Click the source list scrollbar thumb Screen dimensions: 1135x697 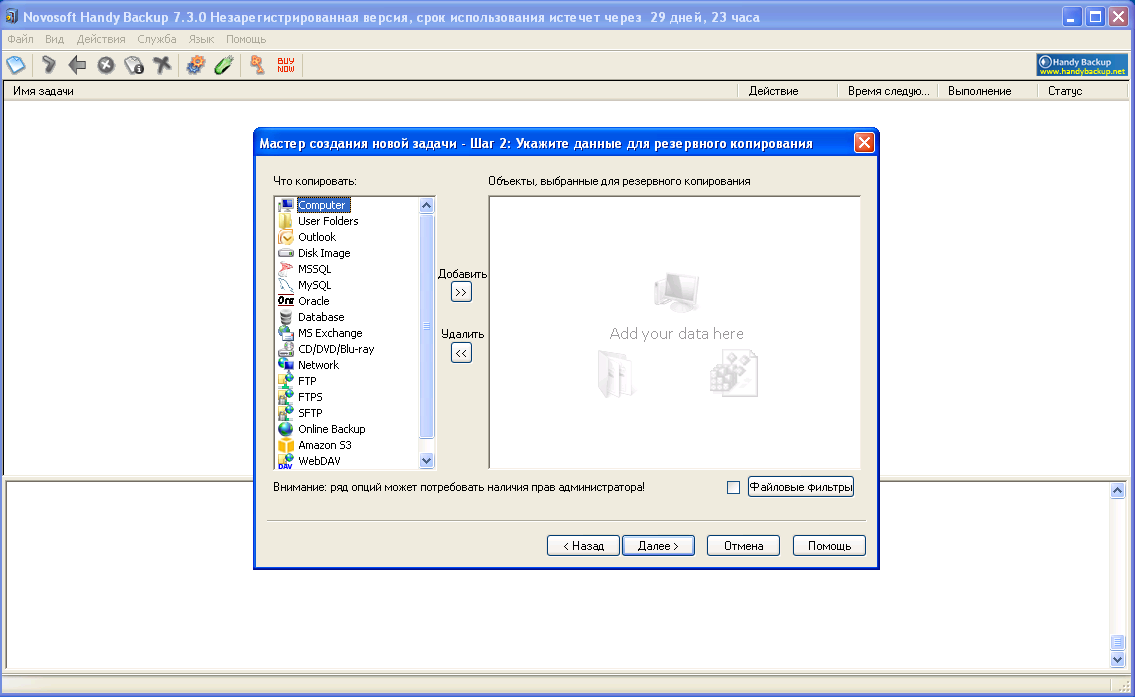coord(426,326)
